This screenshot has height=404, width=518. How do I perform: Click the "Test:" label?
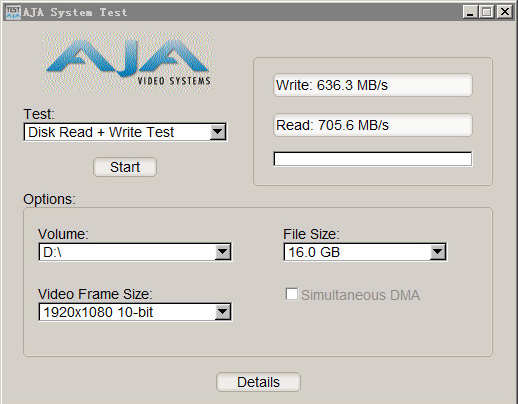[x=39, y=114]
